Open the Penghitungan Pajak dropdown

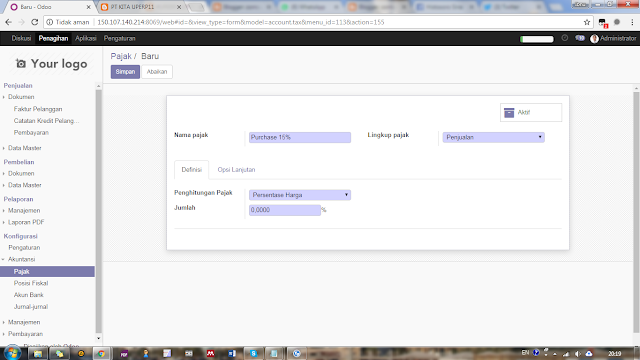pyautogui.click(x=300, y=195)
